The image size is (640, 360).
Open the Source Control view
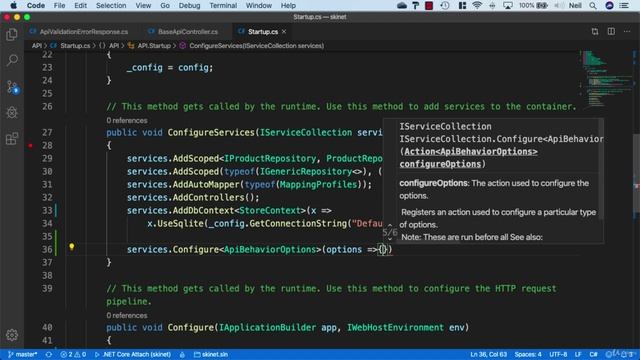(x=12, y=87)
